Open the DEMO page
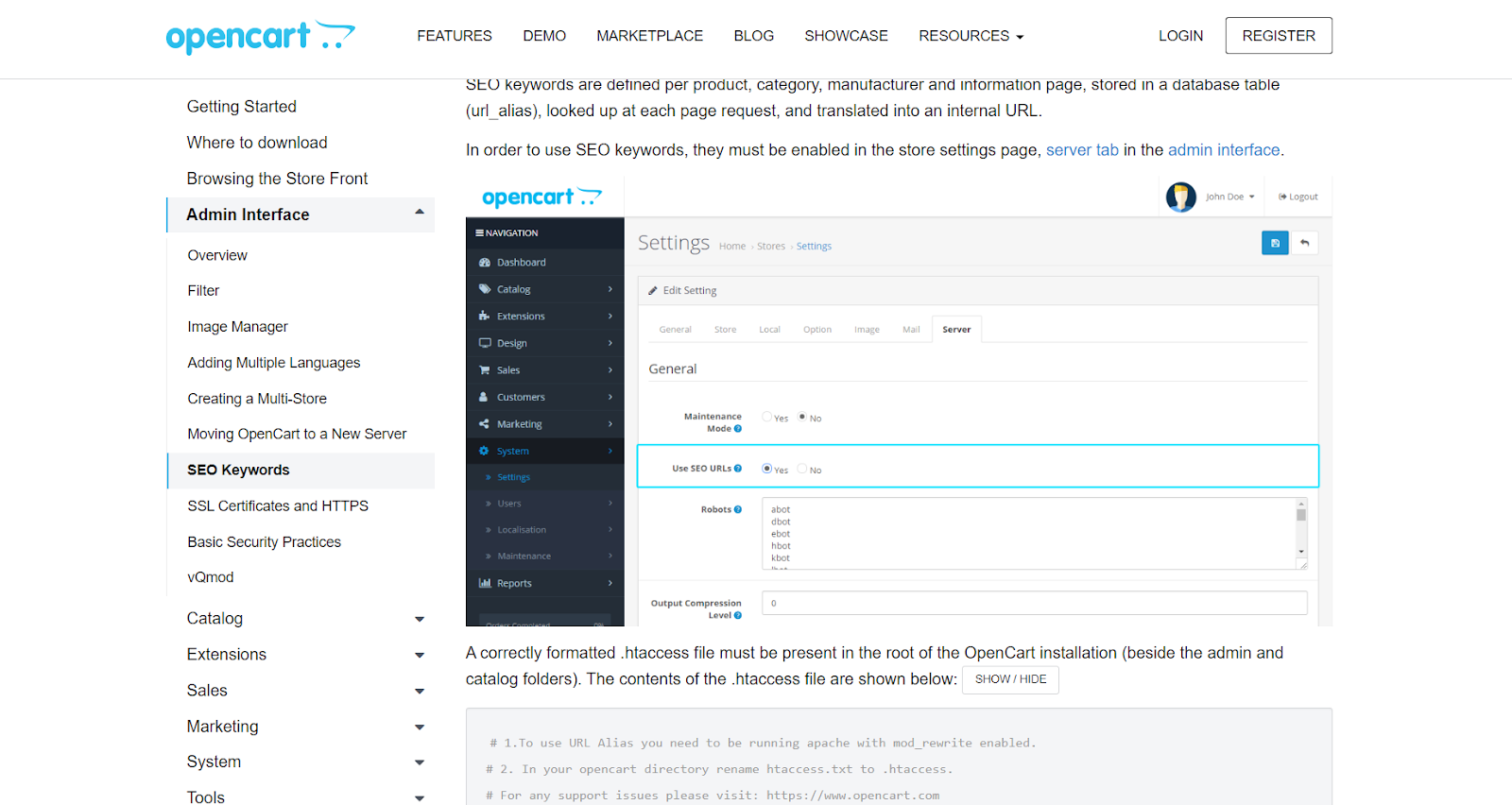1512x805 pixels. [x=544, y=36]
